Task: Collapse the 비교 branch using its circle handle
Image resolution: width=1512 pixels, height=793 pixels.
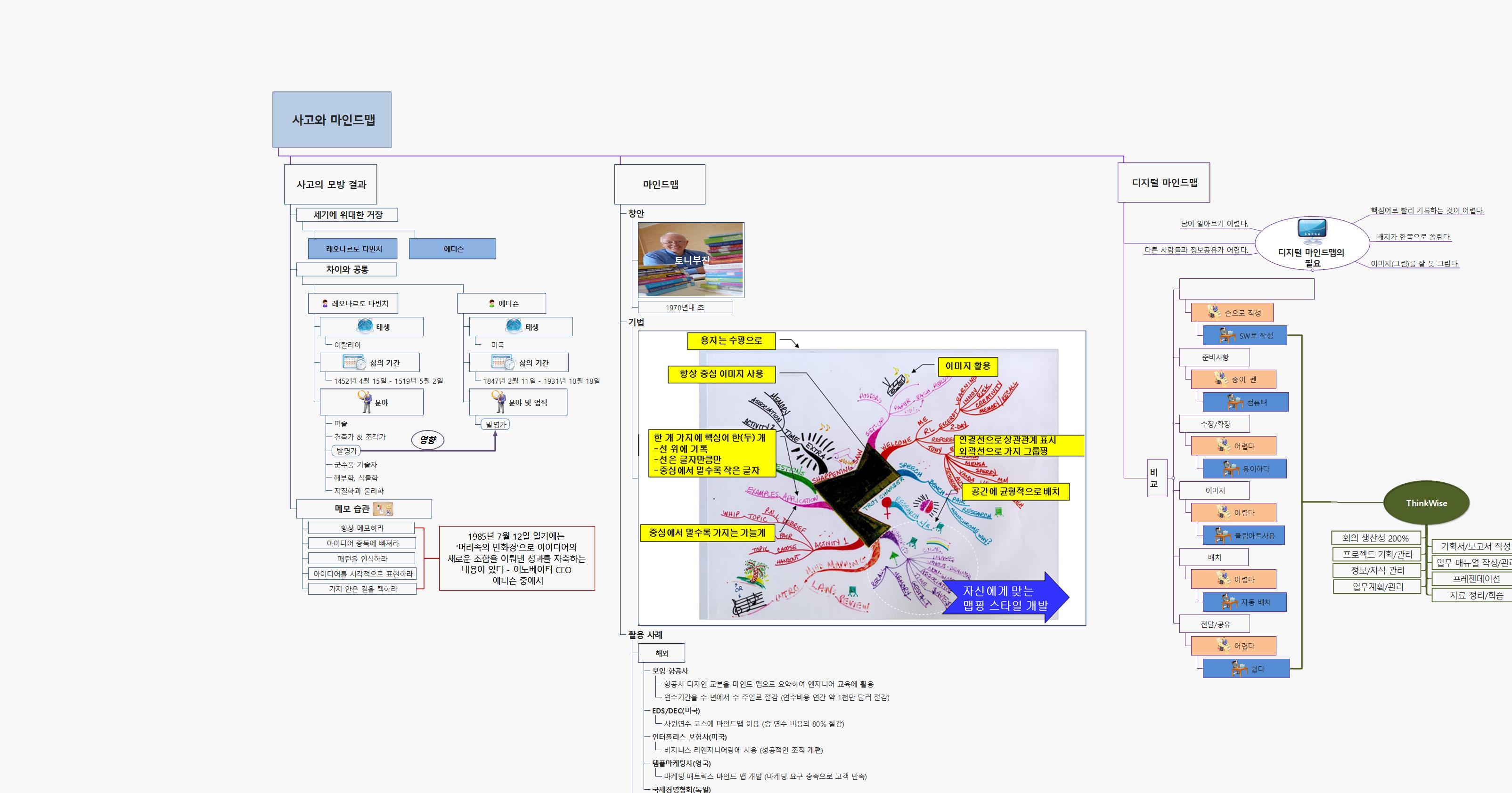Action: 1173,478
